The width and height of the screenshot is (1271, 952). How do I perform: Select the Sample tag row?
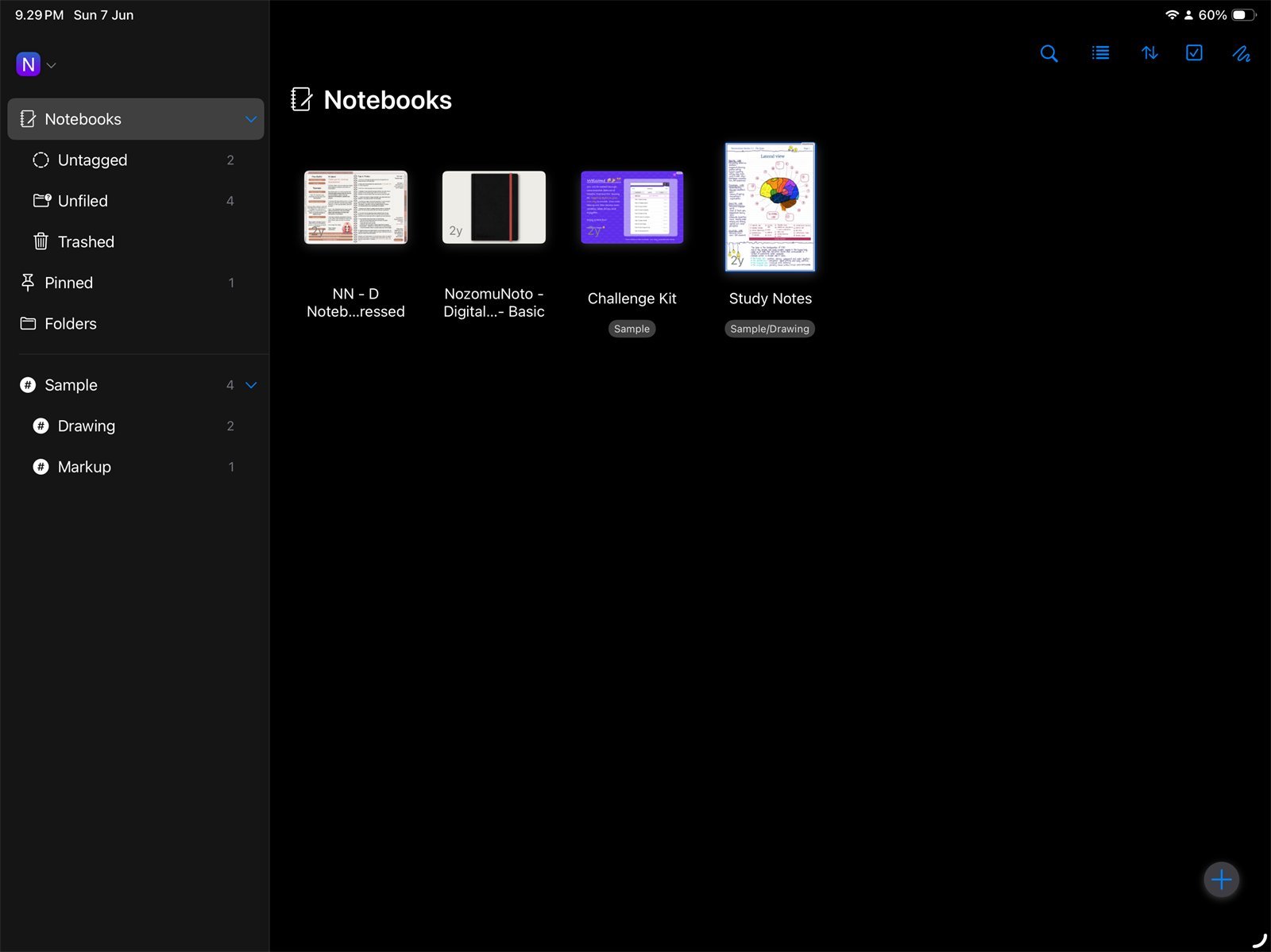point(136,385)
